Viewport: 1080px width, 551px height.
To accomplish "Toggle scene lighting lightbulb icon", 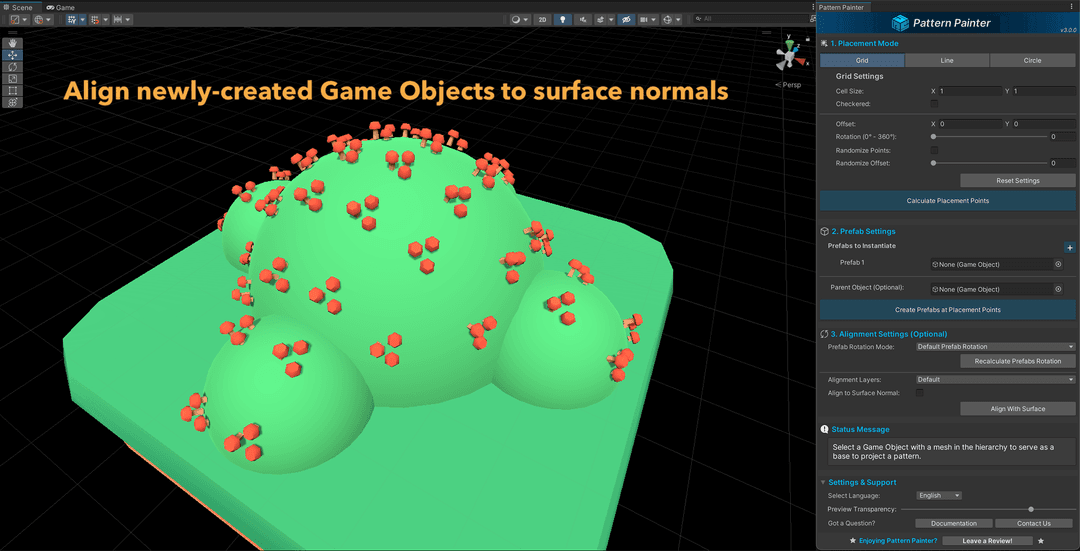I will (x=563, y=19).
